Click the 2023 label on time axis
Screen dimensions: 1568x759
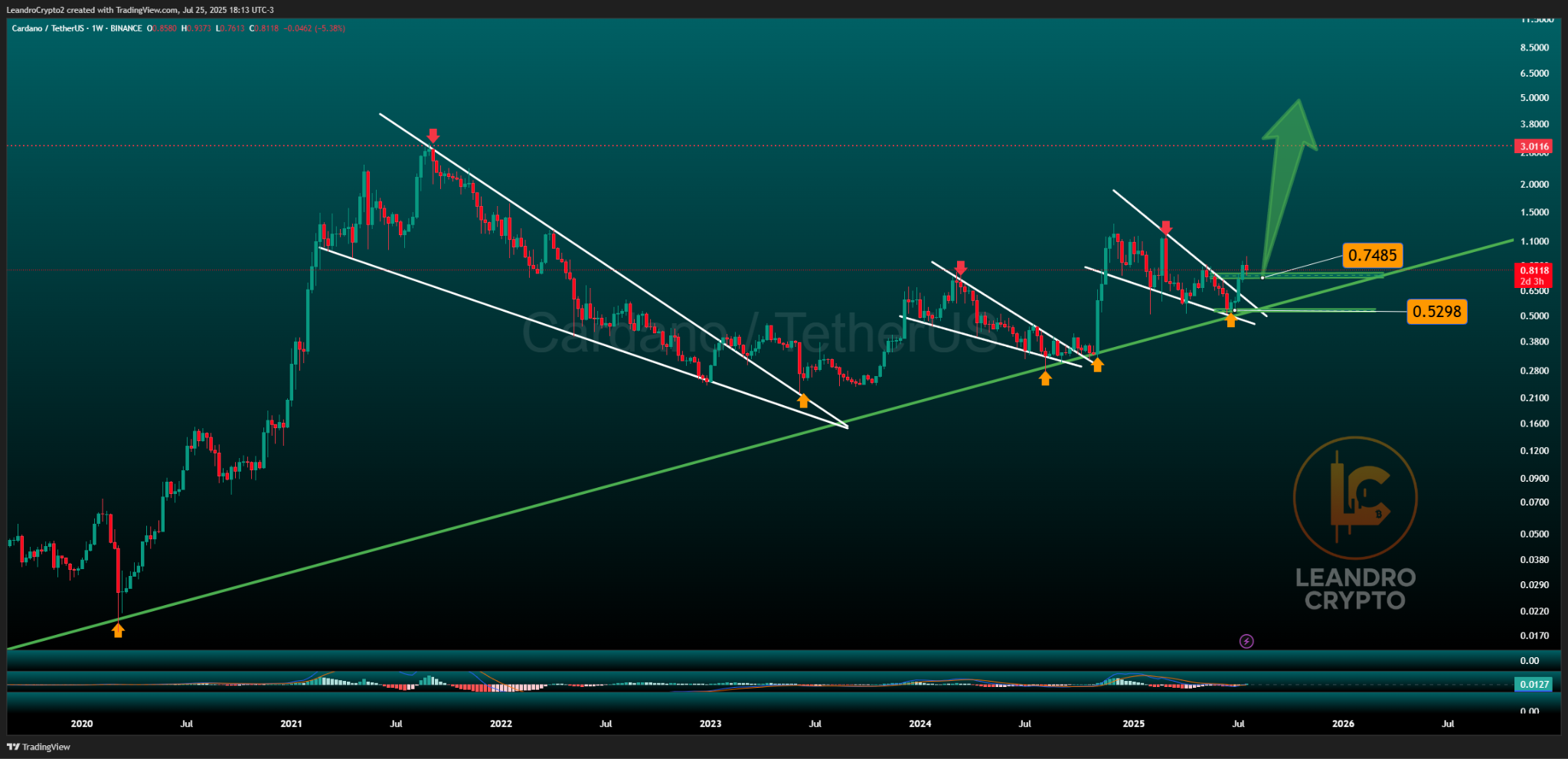710,724
